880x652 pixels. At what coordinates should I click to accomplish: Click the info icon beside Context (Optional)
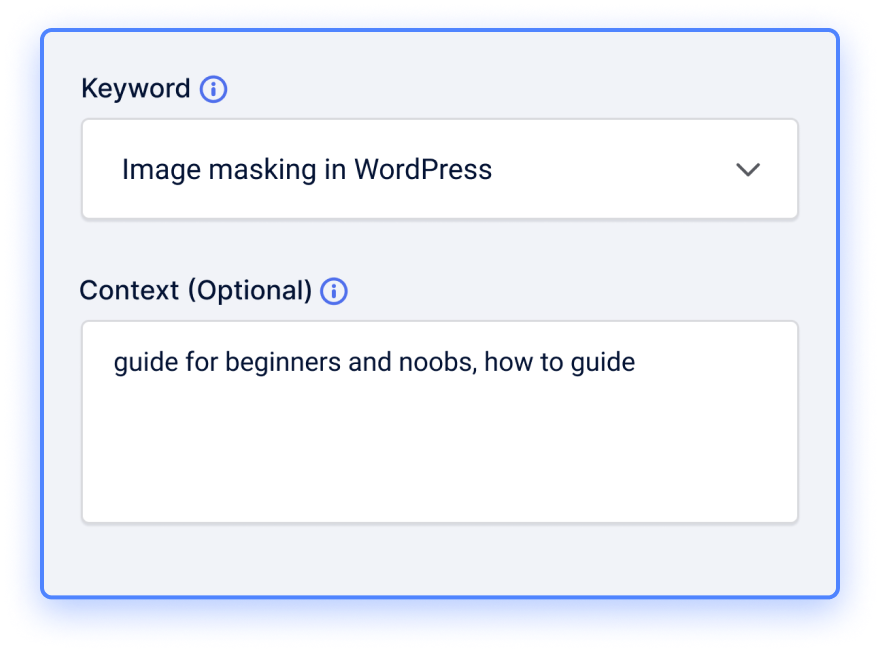[x=334, y=291]
